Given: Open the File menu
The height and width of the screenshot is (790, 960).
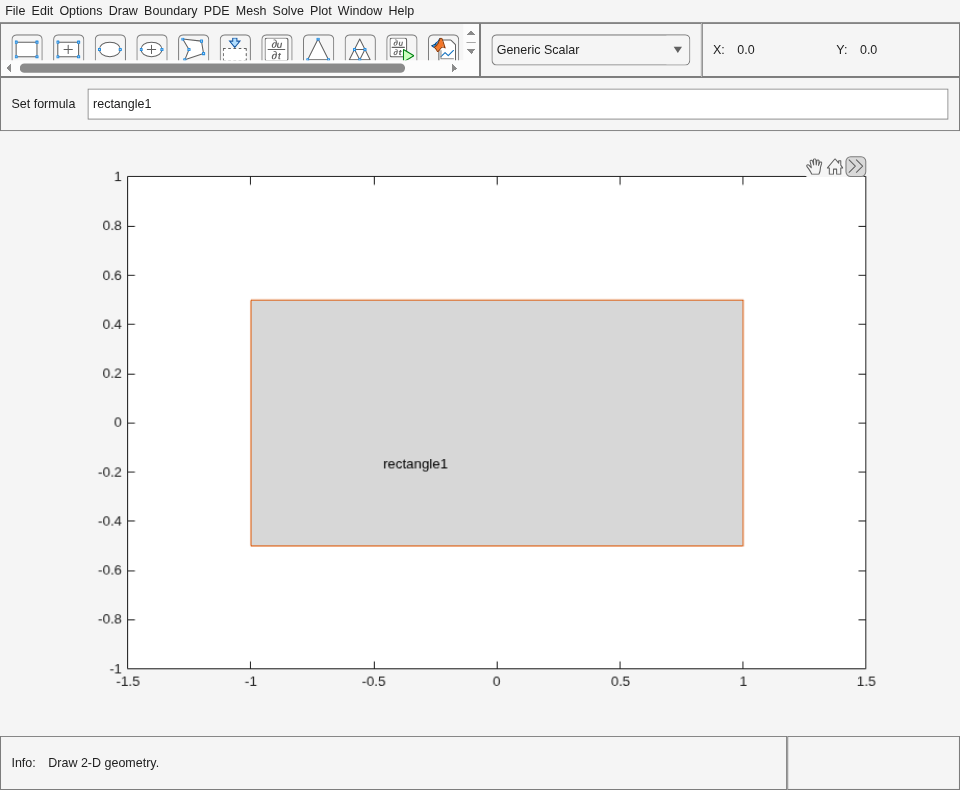Looking at the screenshot, I should tap(15, 11).
